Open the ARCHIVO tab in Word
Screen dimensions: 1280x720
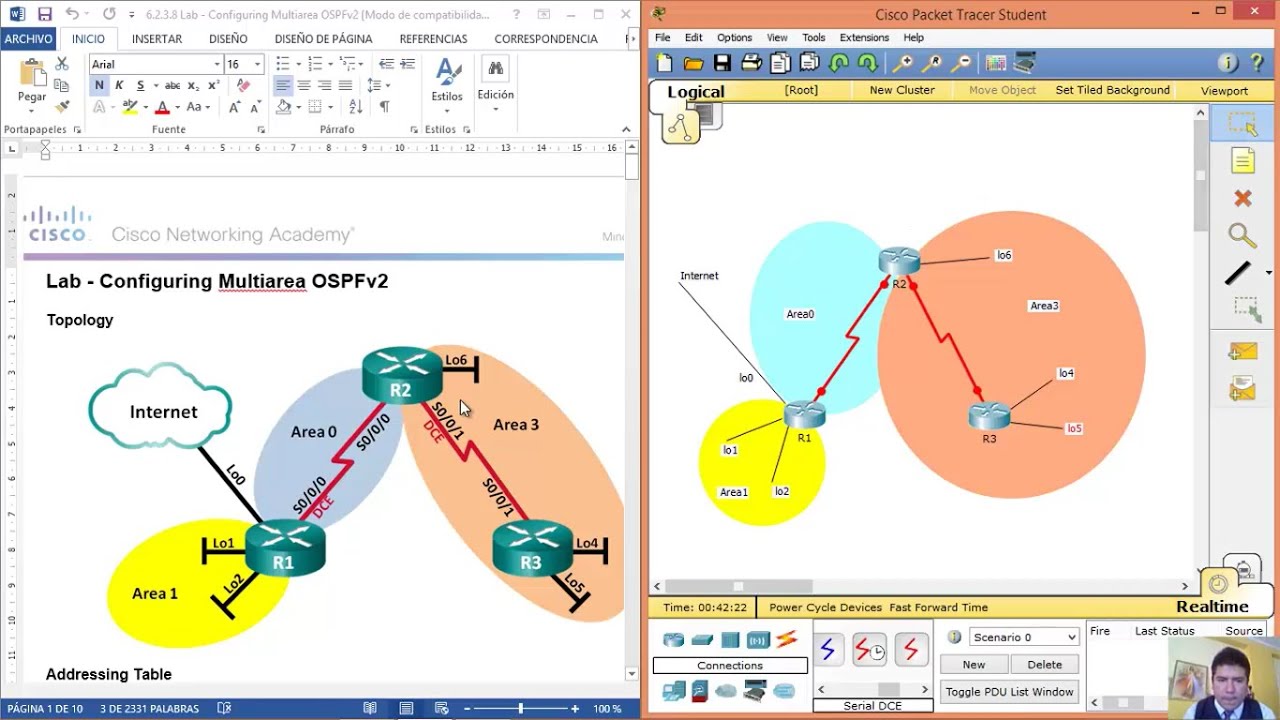click(28, 39)
